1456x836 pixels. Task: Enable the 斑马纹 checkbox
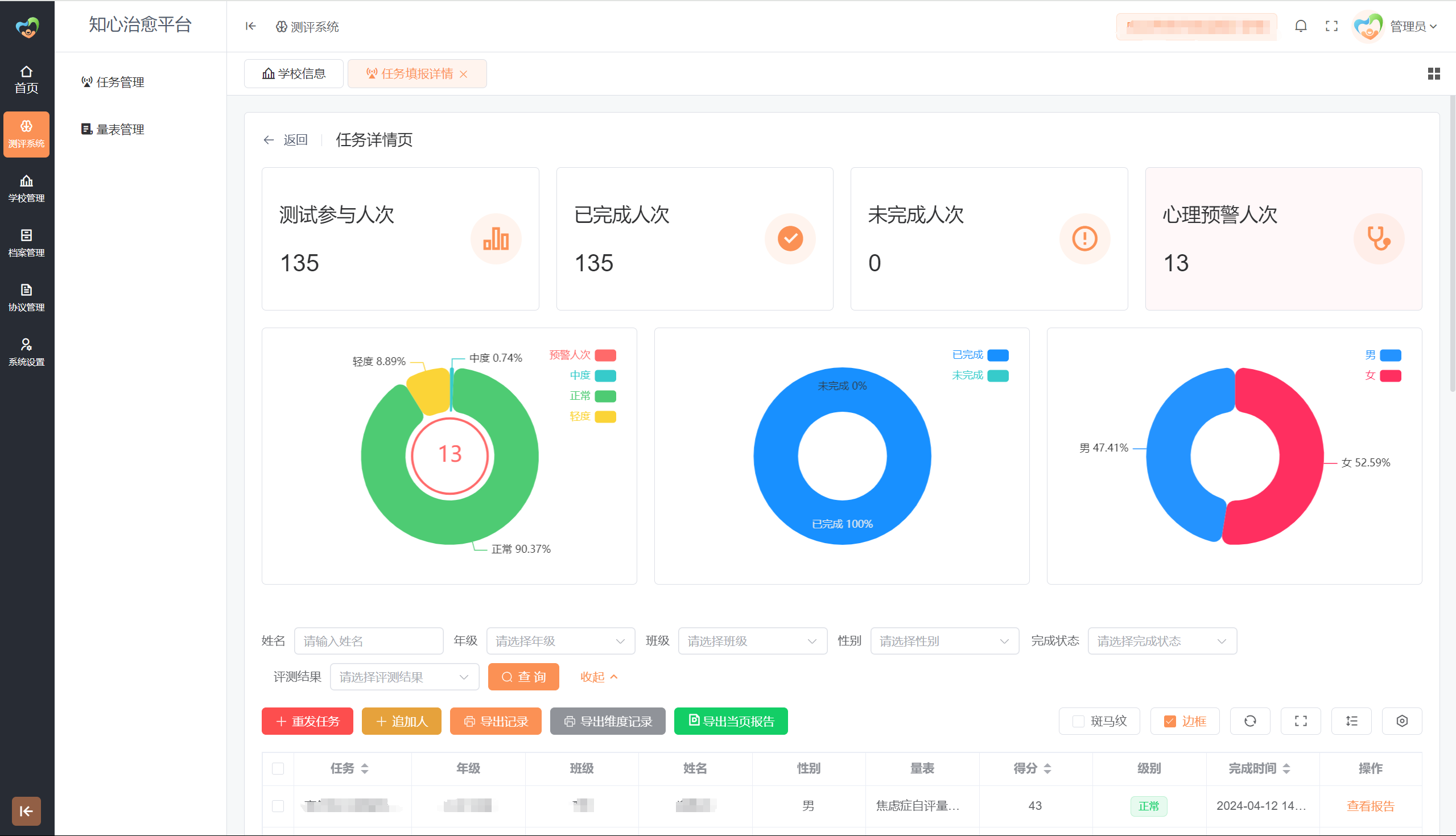point(1078,722)
